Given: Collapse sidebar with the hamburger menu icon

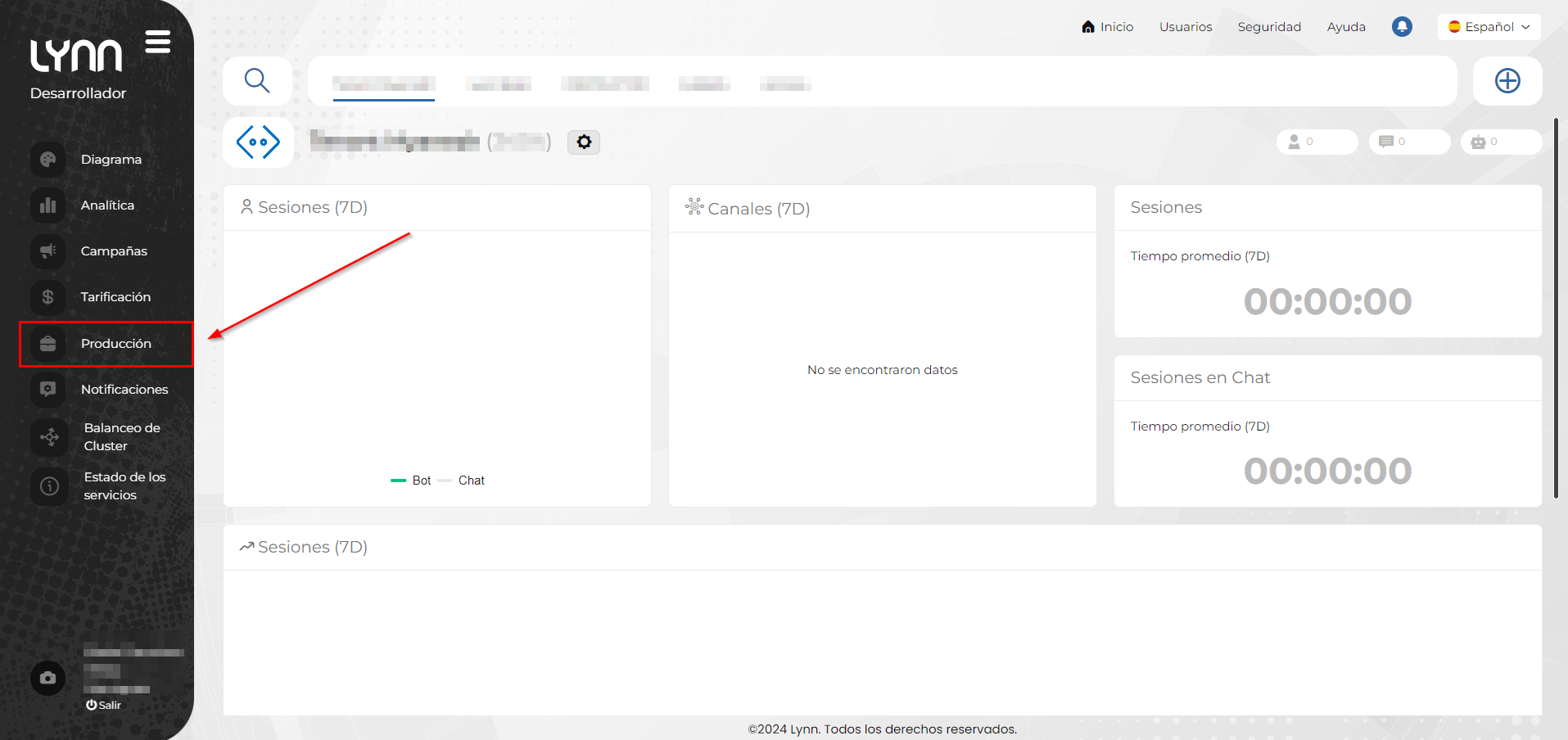Looking at the screenshot, I should coord(158,42).
